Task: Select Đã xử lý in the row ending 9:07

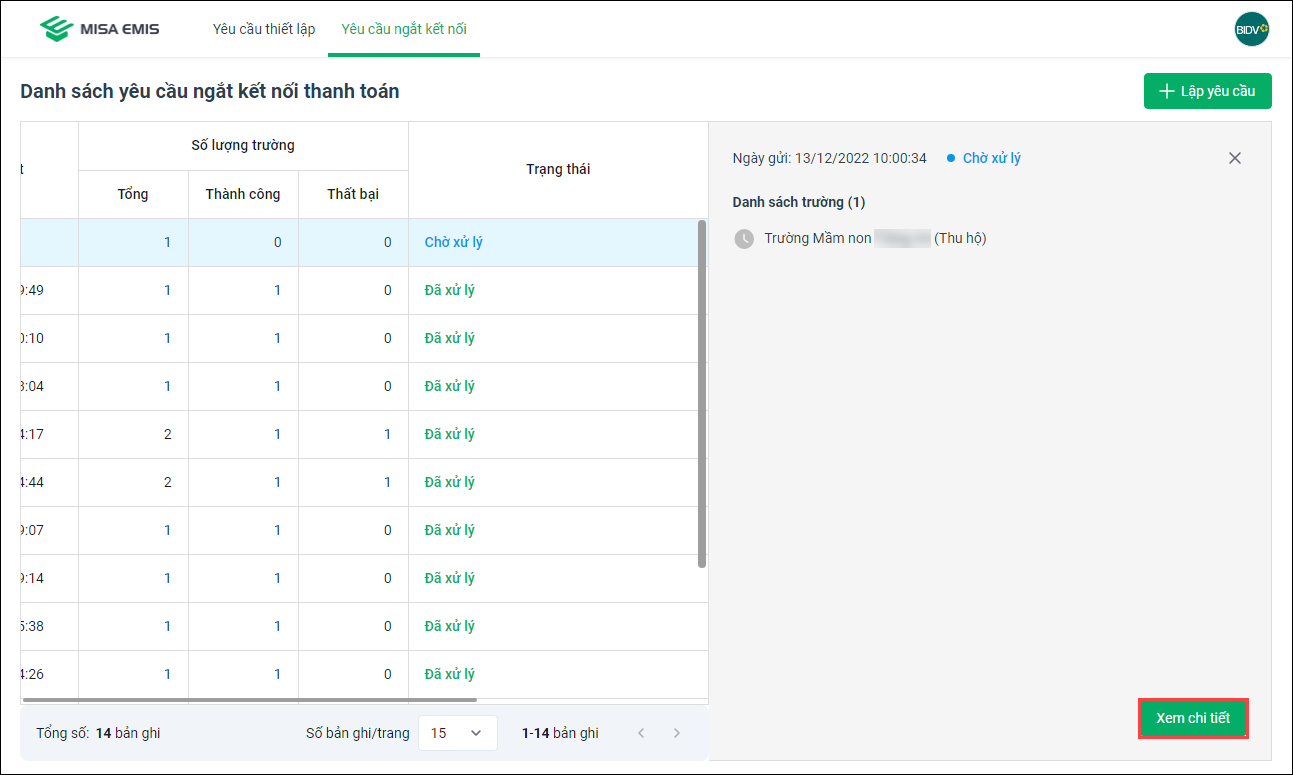Action: point(449,531)
